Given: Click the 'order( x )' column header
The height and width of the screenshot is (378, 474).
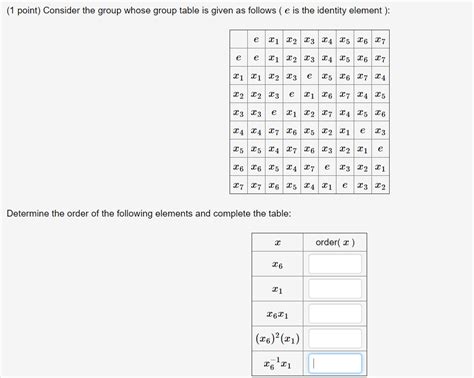Looking at the screenshot, I should point(335,242).
